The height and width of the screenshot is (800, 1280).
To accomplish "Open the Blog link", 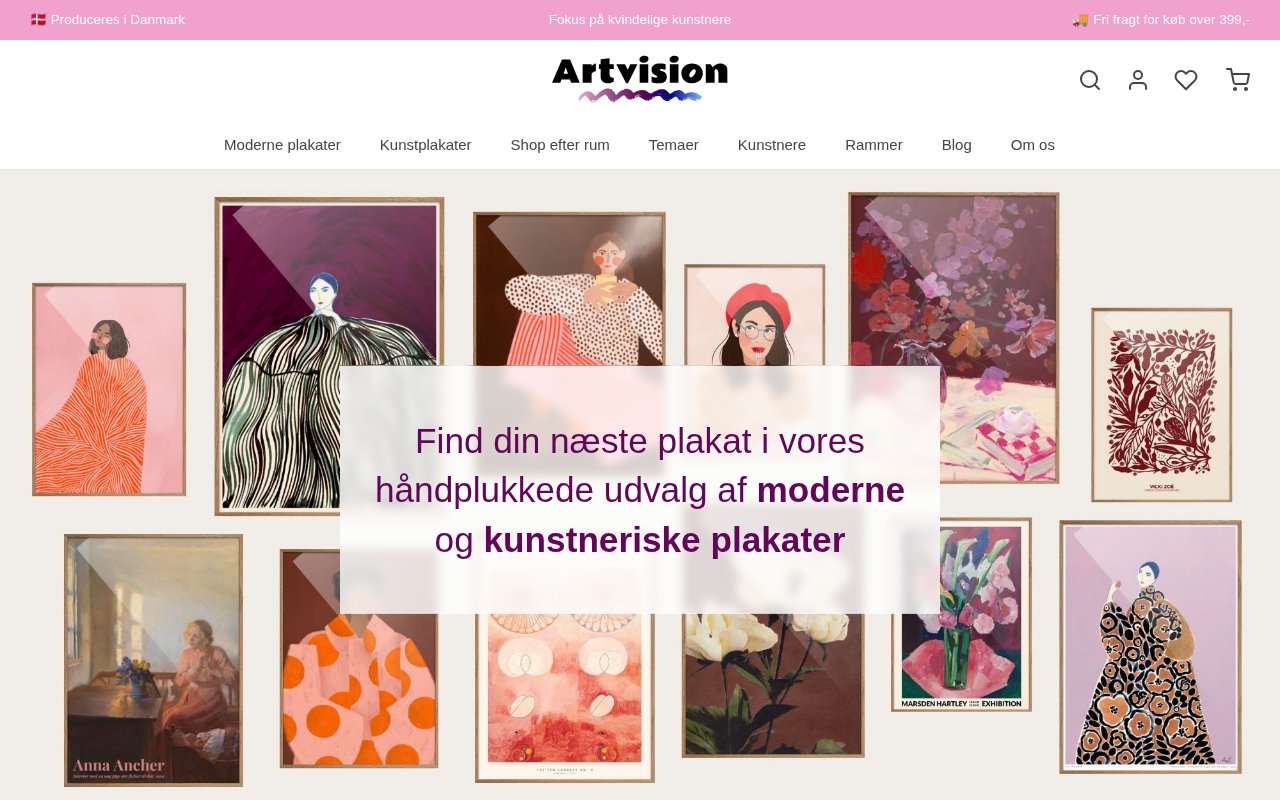I will pyautogui.click(x=957, y=145).
